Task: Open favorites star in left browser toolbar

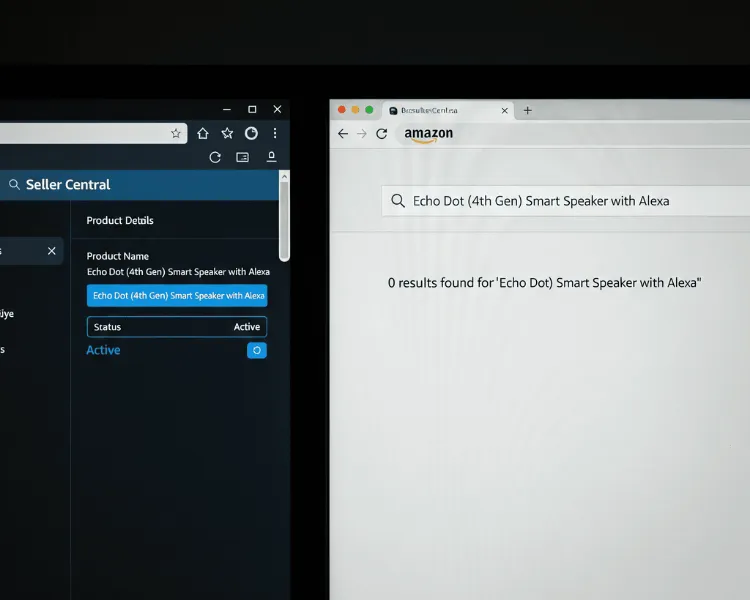Action: click(227, 133)
